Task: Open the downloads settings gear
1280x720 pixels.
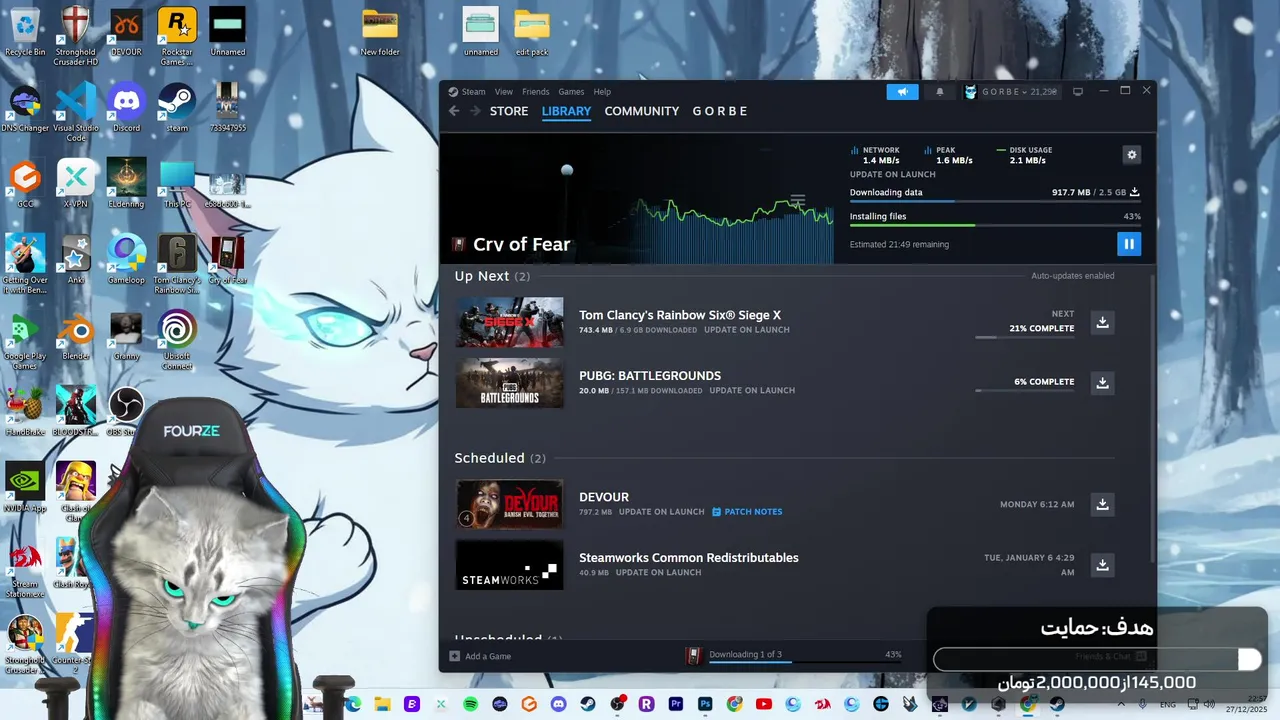Action: click(x=1132, y=155)
